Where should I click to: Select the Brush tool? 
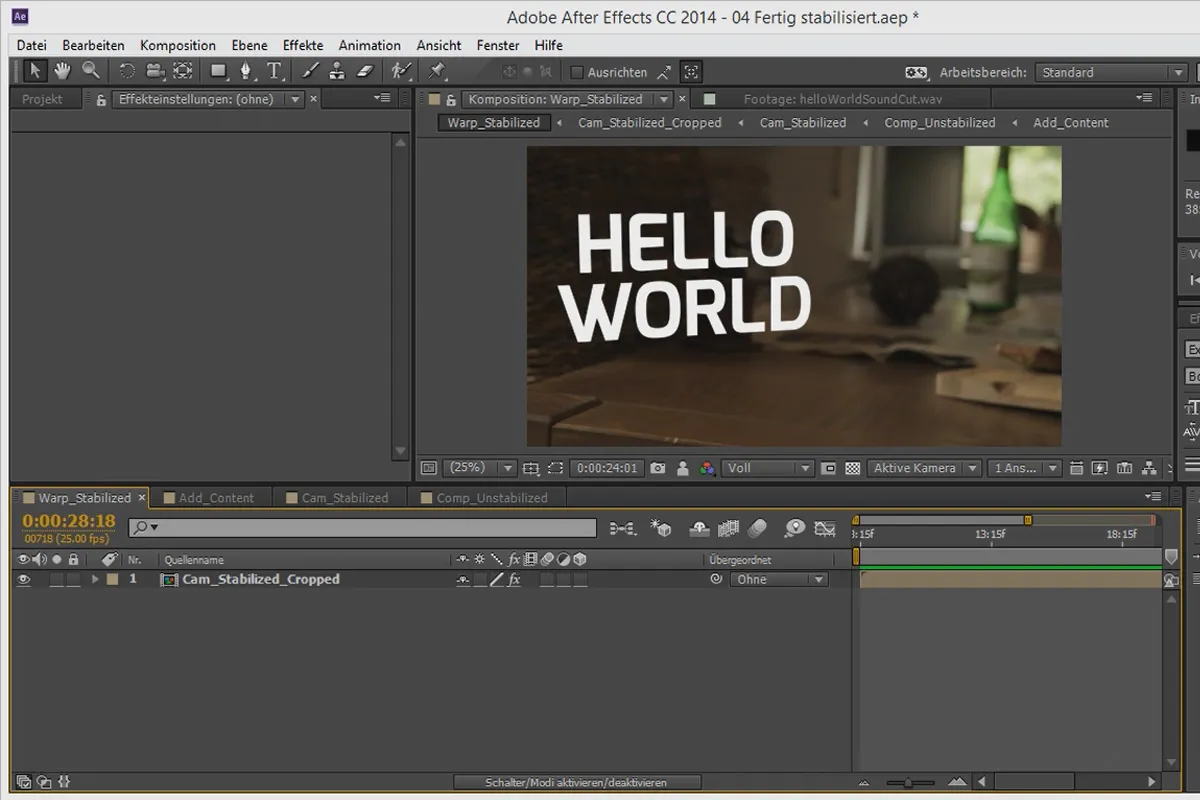(x=310, y=71)
